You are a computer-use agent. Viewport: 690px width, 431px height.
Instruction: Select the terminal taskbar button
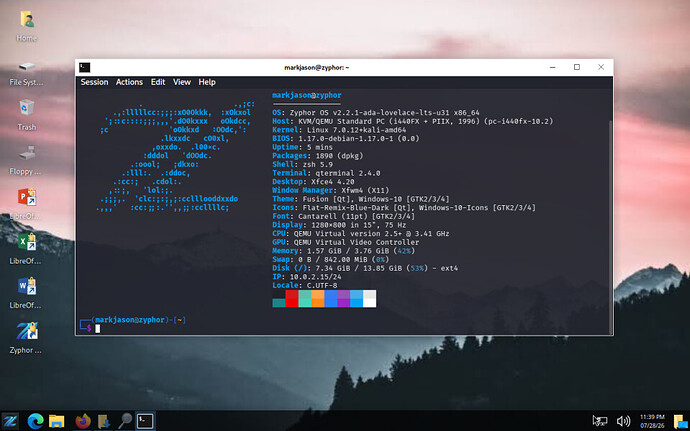(145, 421)
